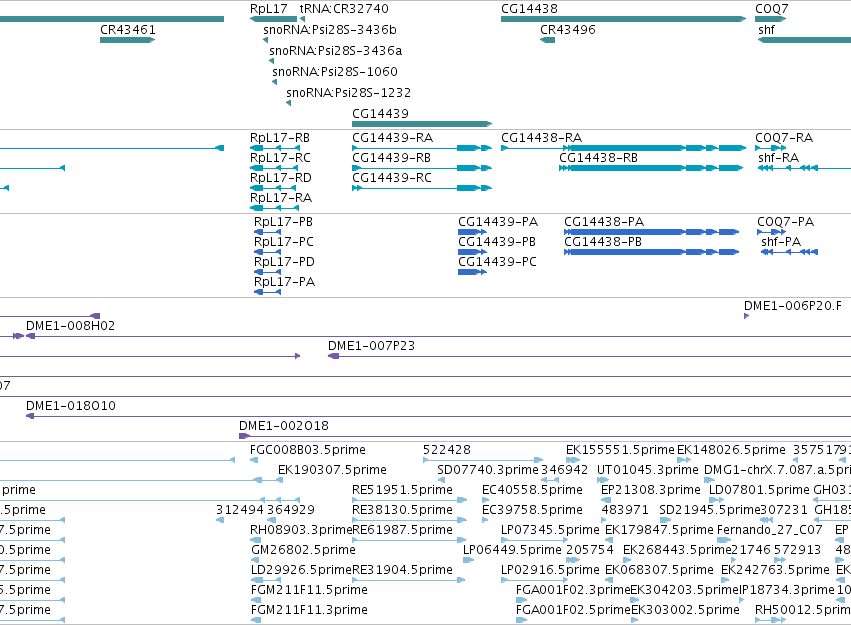Click transcript label CG14439-RA
The width and height of the screenshot is (851, 625).
coord(392,138)
